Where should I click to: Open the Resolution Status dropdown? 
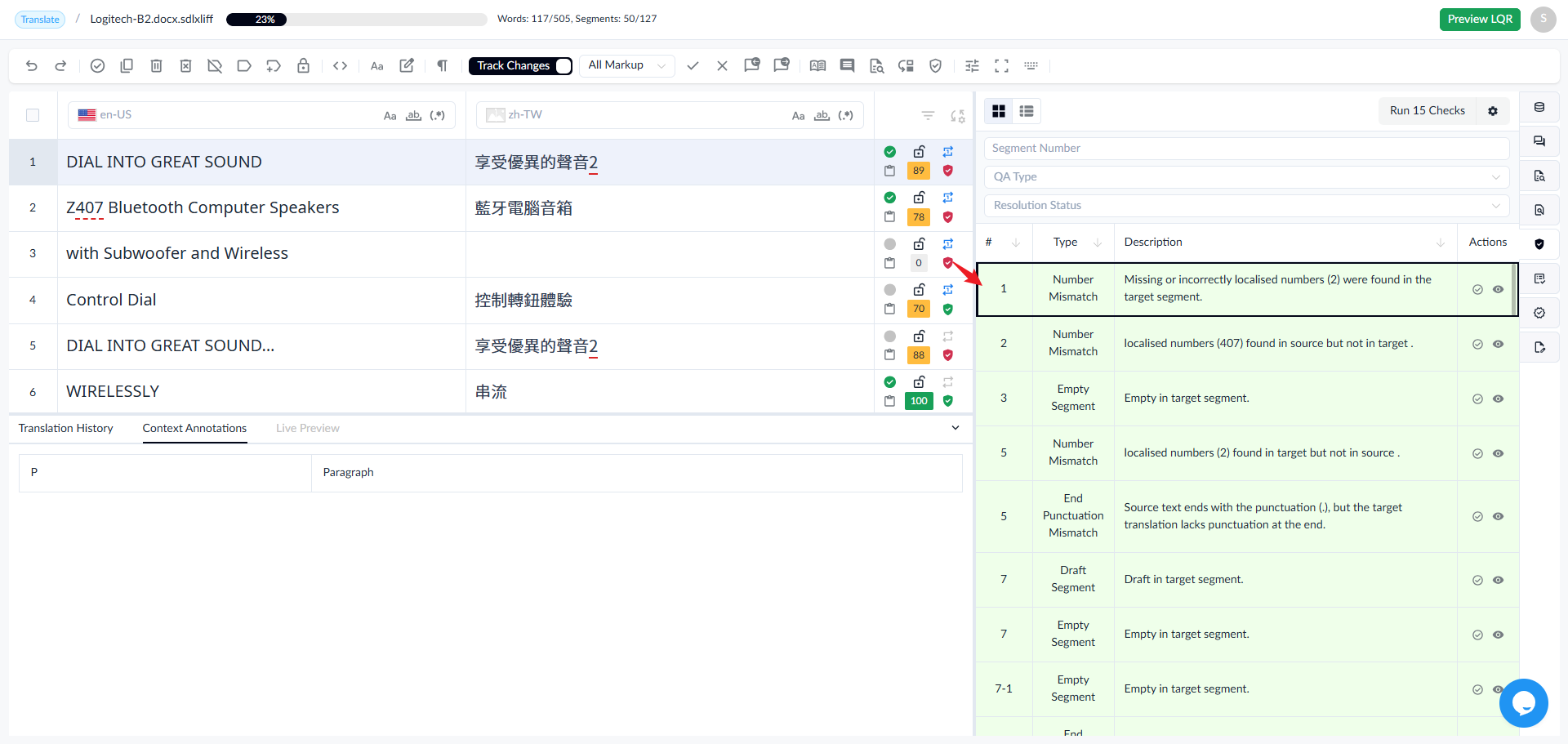click(x=1246, y=206)
